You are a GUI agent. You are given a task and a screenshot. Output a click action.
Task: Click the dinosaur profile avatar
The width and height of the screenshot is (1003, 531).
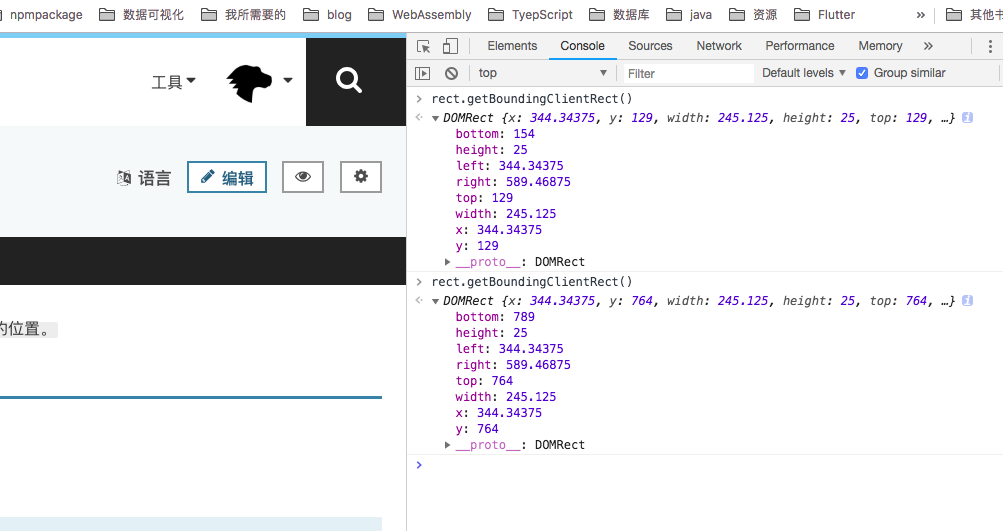249,83
